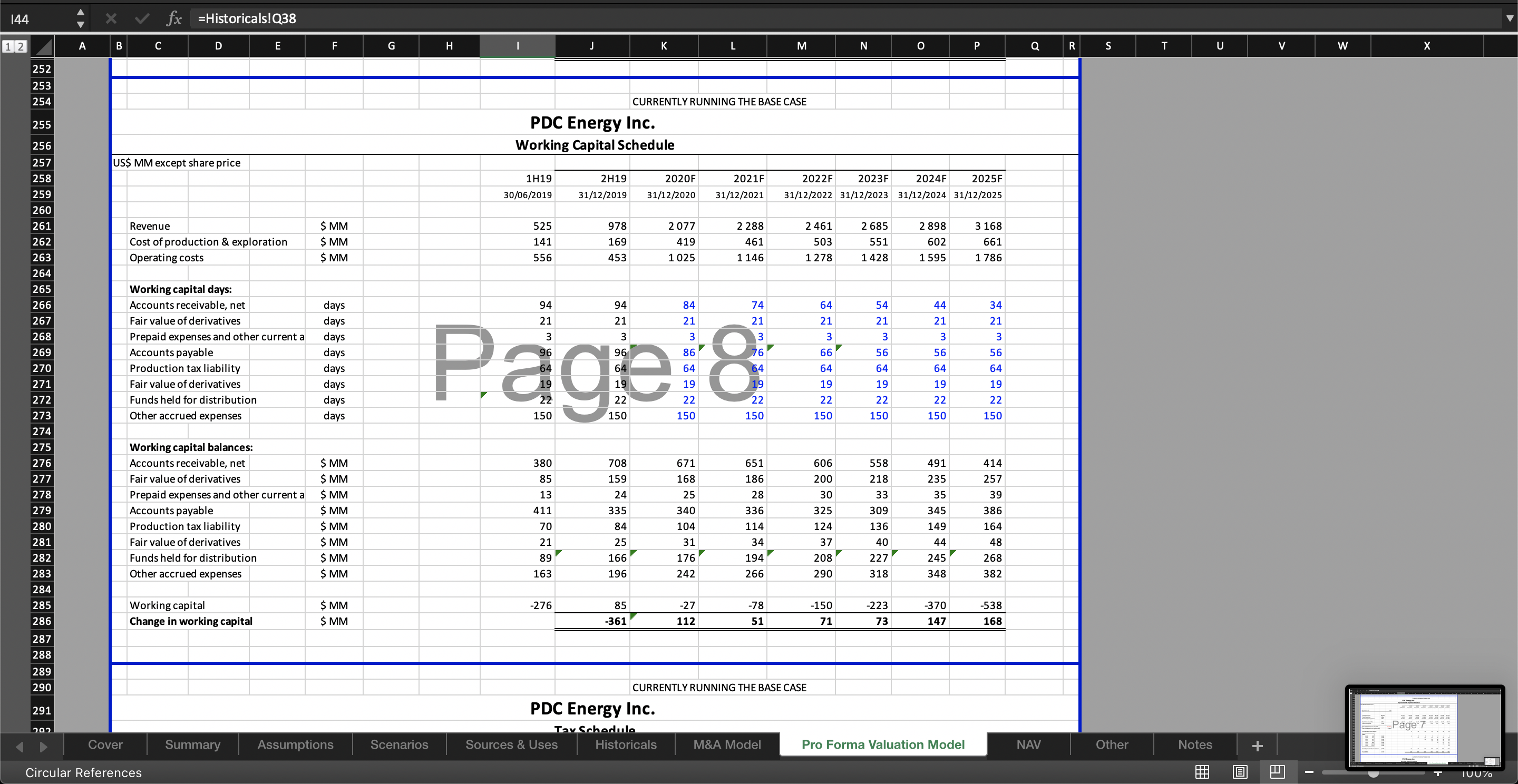
Task: Click the PDC Energy Inc. title row 255
Action: pyautogui.click(x=592, y=123)
